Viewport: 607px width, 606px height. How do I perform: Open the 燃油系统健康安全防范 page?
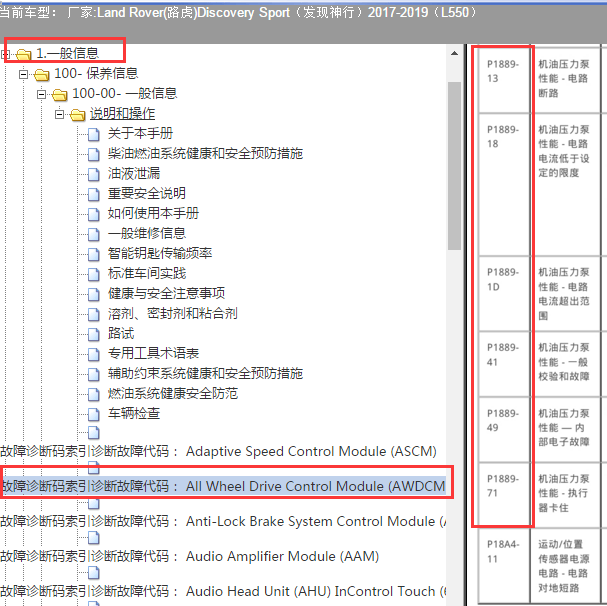coord(173,393)
